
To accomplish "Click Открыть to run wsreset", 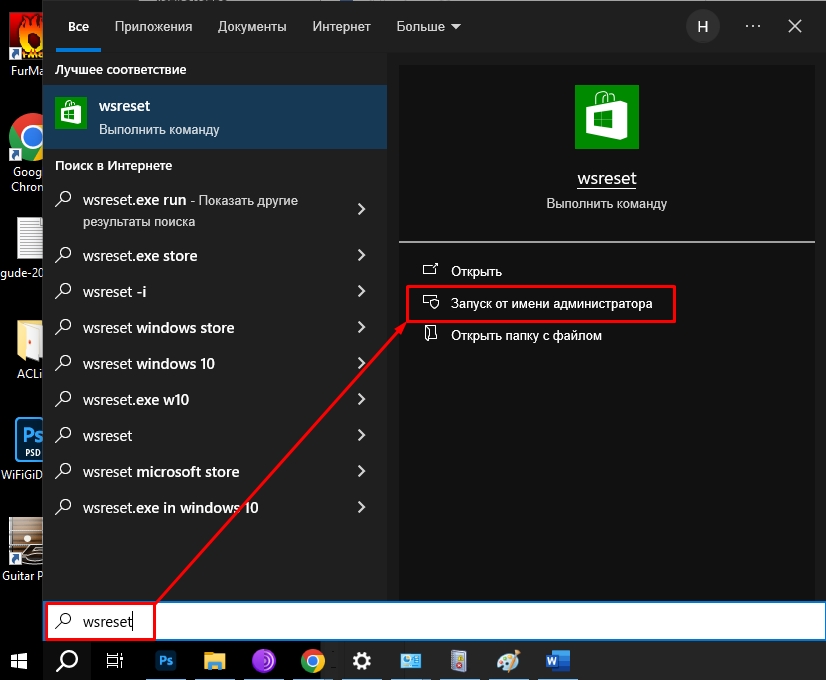I will (x=476, y=271).
